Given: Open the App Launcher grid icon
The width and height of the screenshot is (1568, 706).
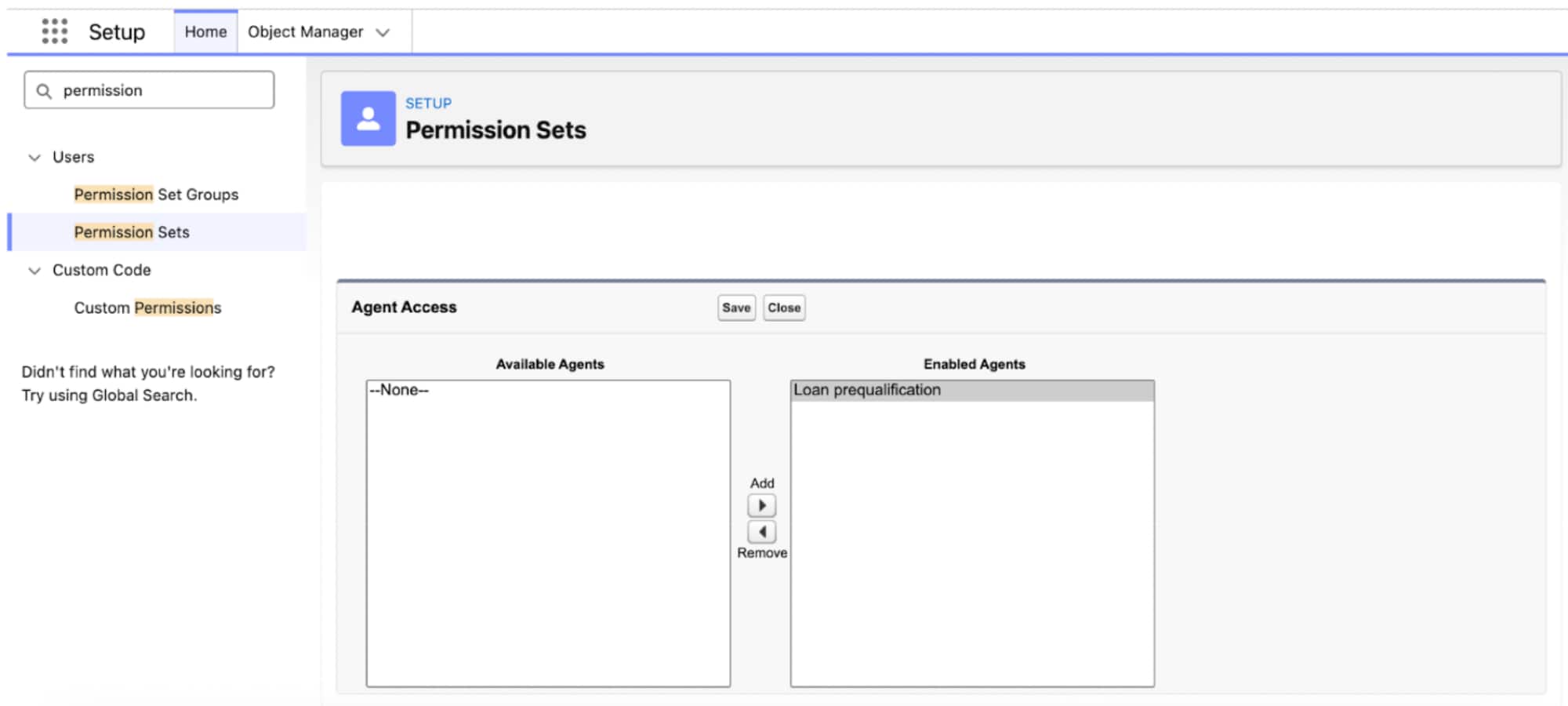Looking at the screenshot, I should (54, 32).
